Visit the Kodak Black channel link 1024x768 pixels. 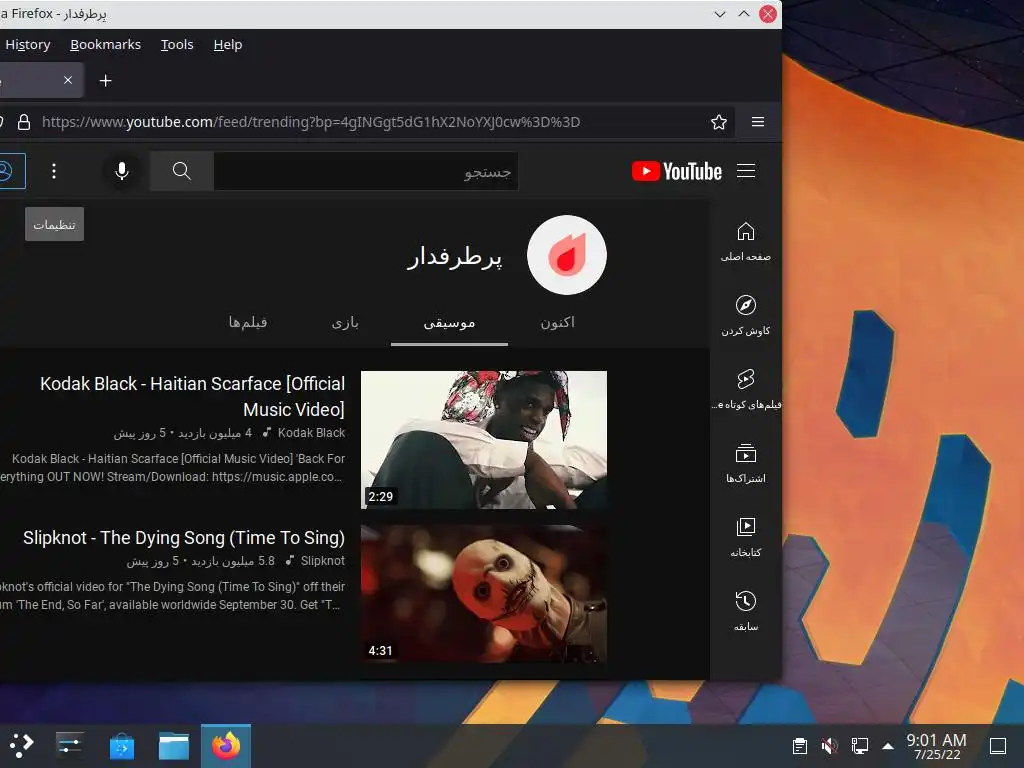click(x=312, y=432)
